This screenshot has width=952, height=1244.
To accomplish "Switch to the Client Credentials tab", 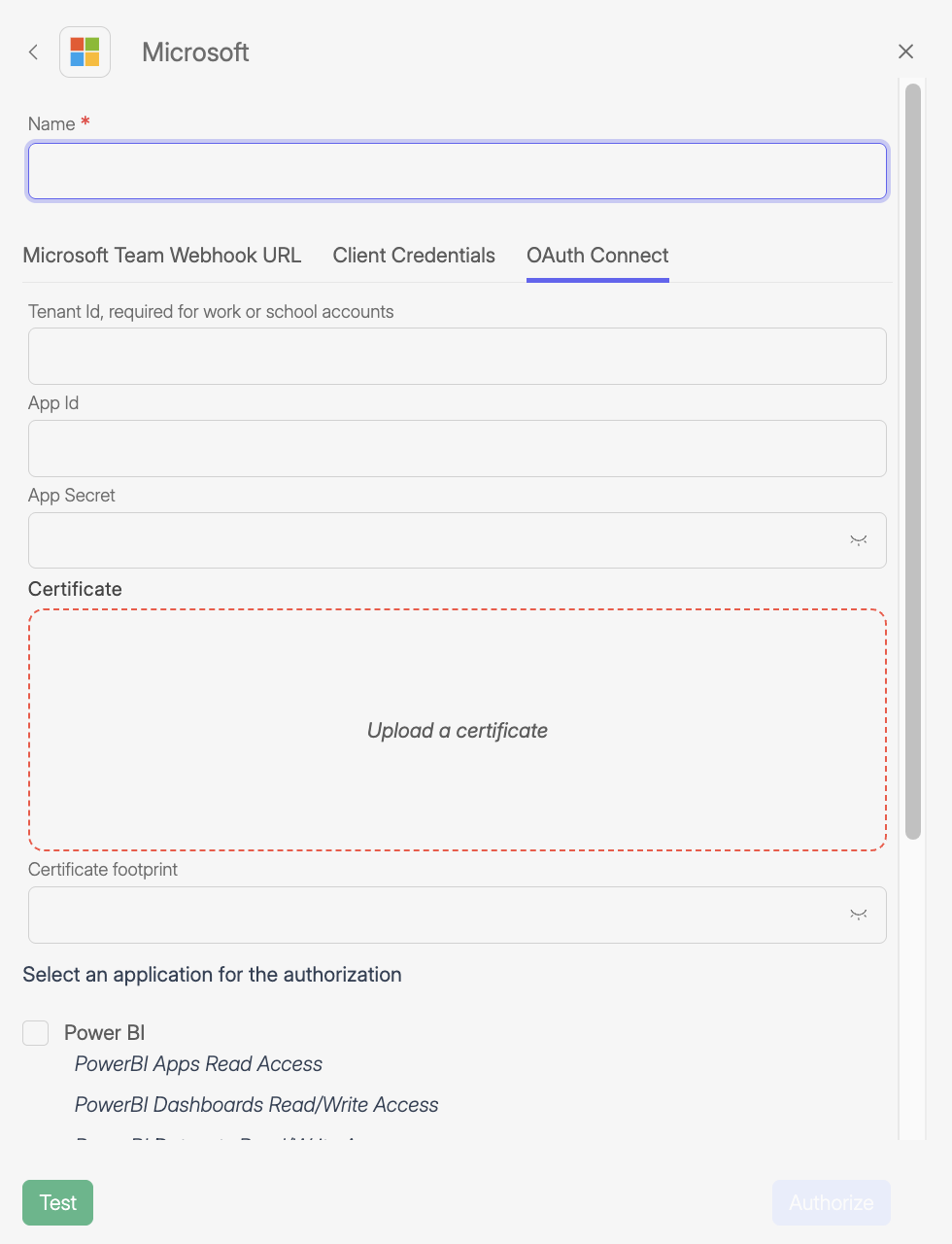I will 414,255.
